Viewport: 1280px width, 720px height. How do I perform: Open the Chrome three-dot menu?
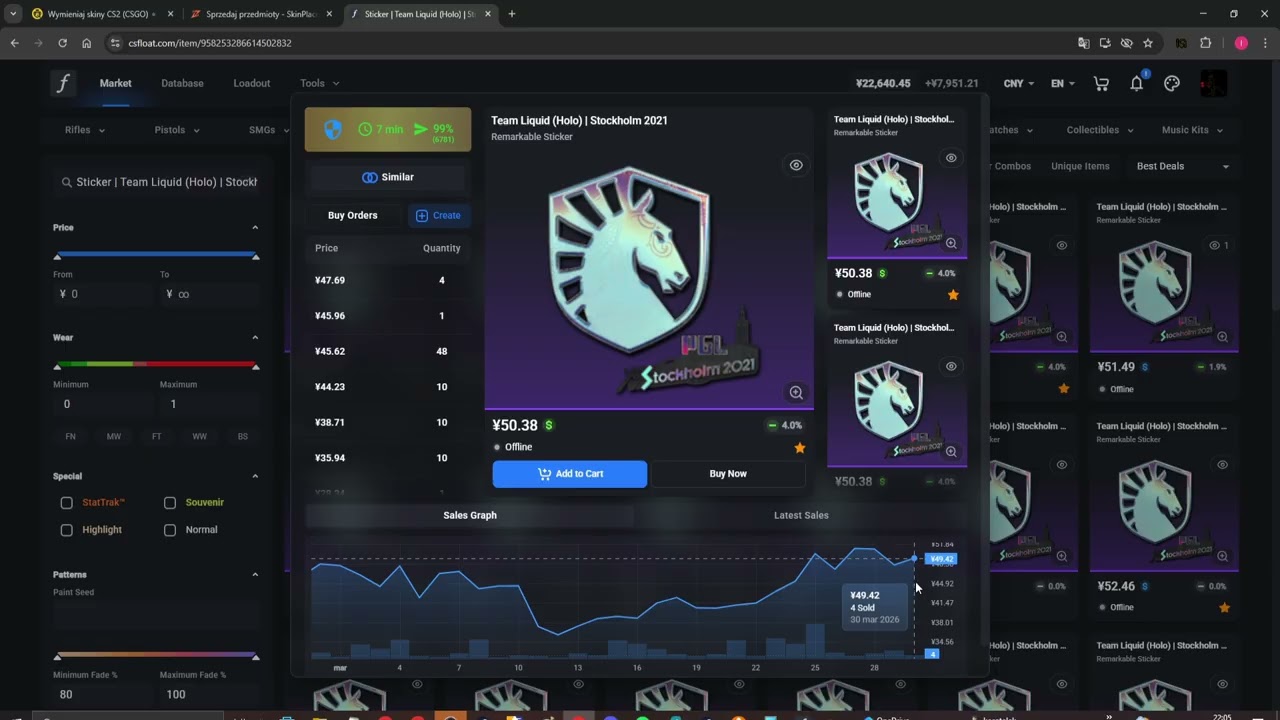[x=1264, y=43]
